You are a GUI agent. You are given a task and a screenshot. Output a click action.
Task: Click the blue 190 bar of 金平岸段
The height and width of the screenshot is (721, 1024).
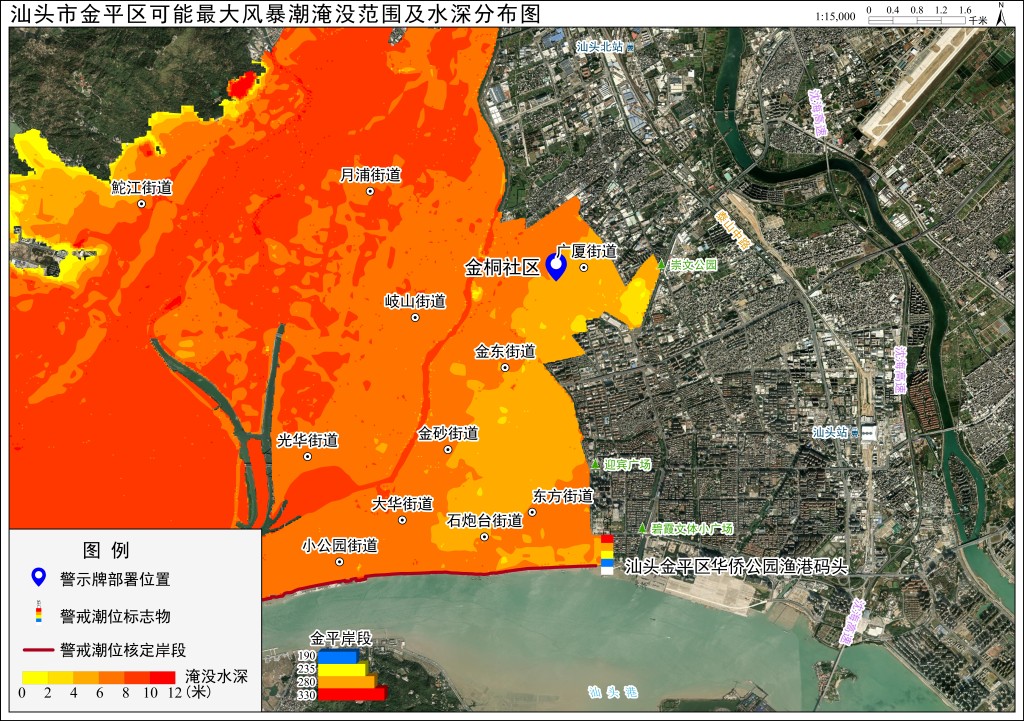[x=338, y=656]
